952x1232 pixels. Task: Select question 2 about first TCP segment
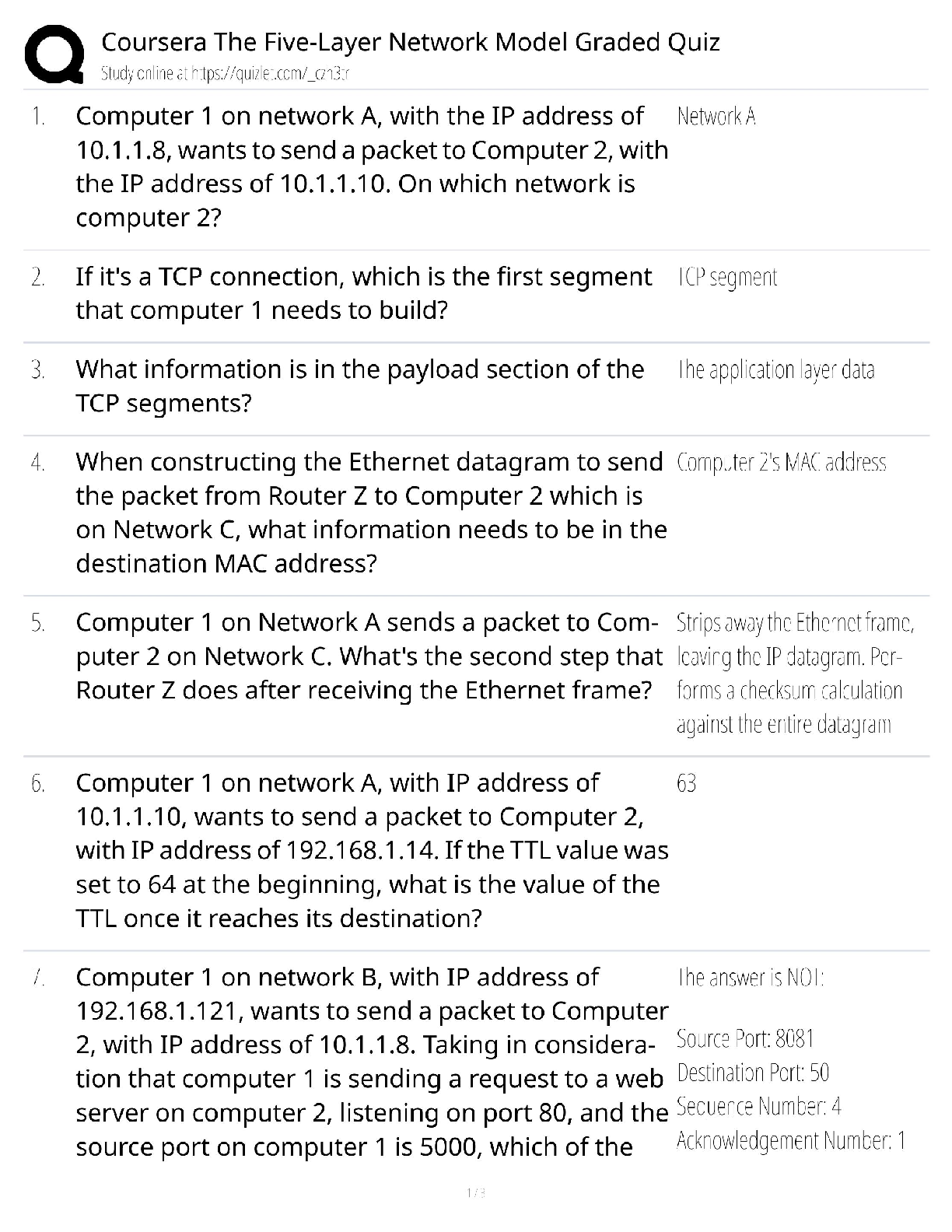363,293
